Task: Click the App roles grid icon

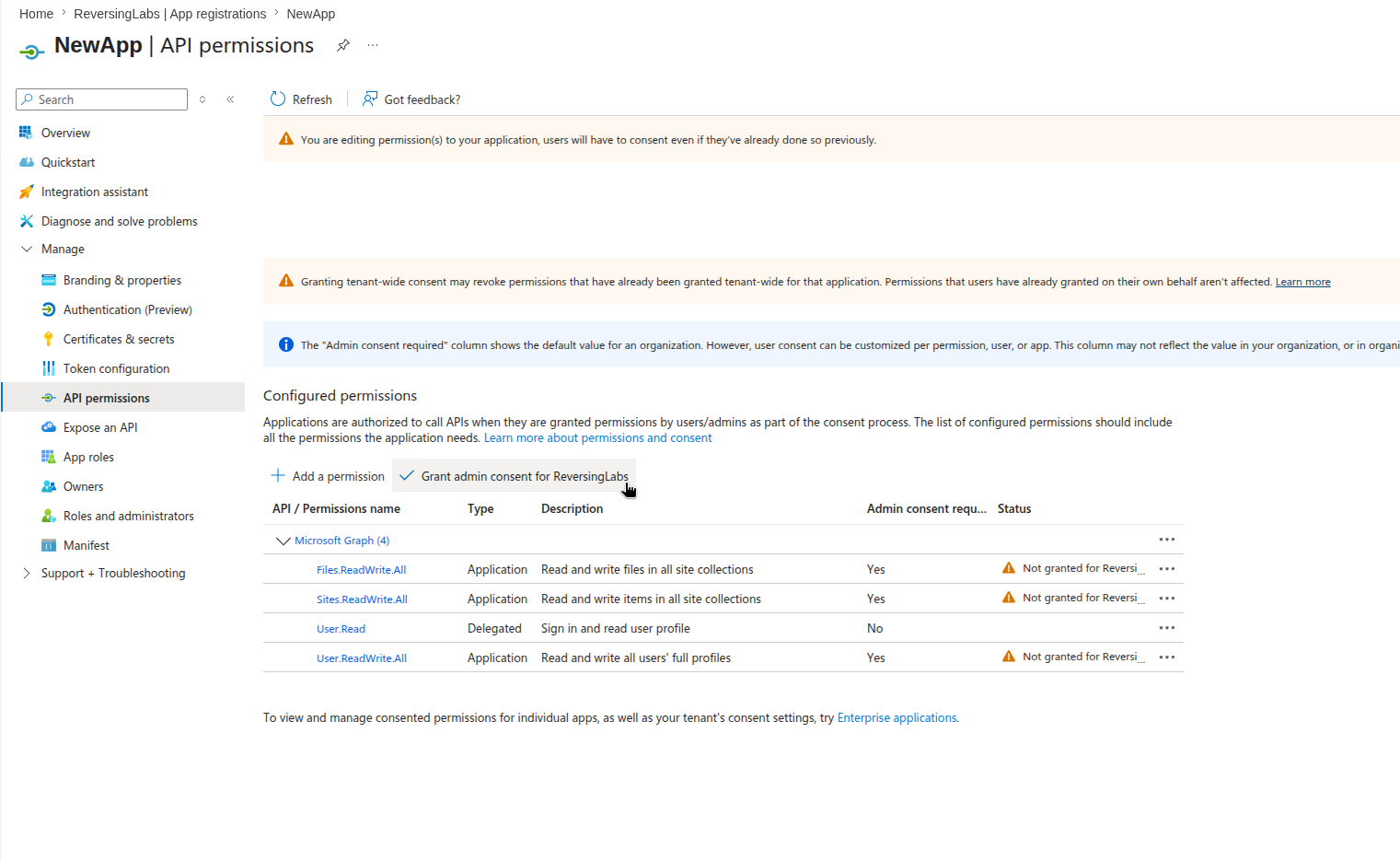Action: coord(49,457)
